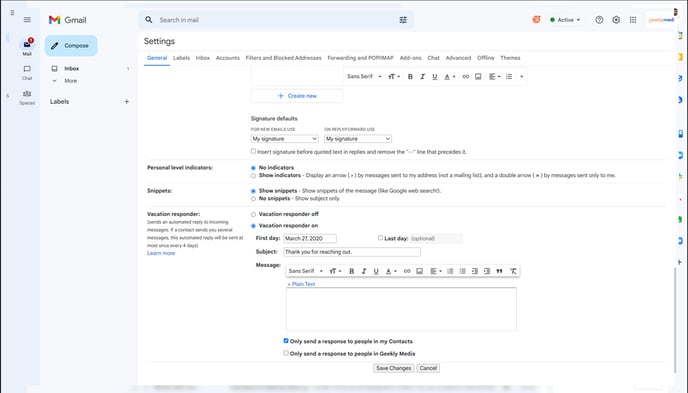
Task: Open the signature editor text size dropdown
Action: [394, 77]
